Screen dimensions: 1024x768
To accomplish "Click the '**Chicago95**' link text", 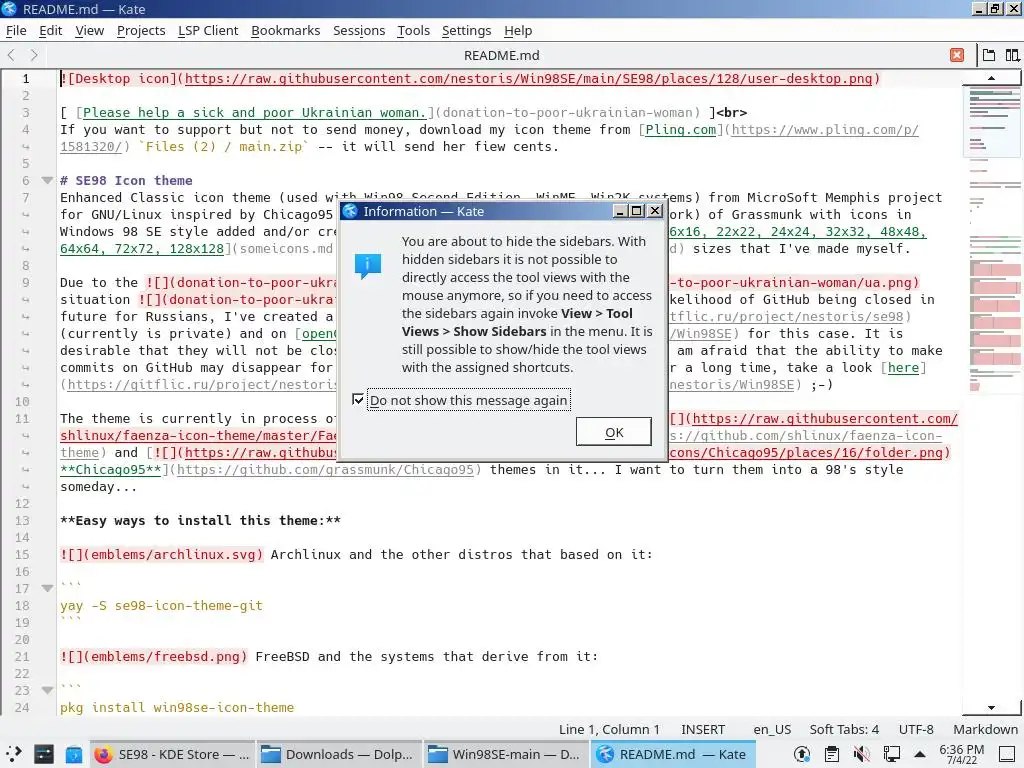I will 111,470.
